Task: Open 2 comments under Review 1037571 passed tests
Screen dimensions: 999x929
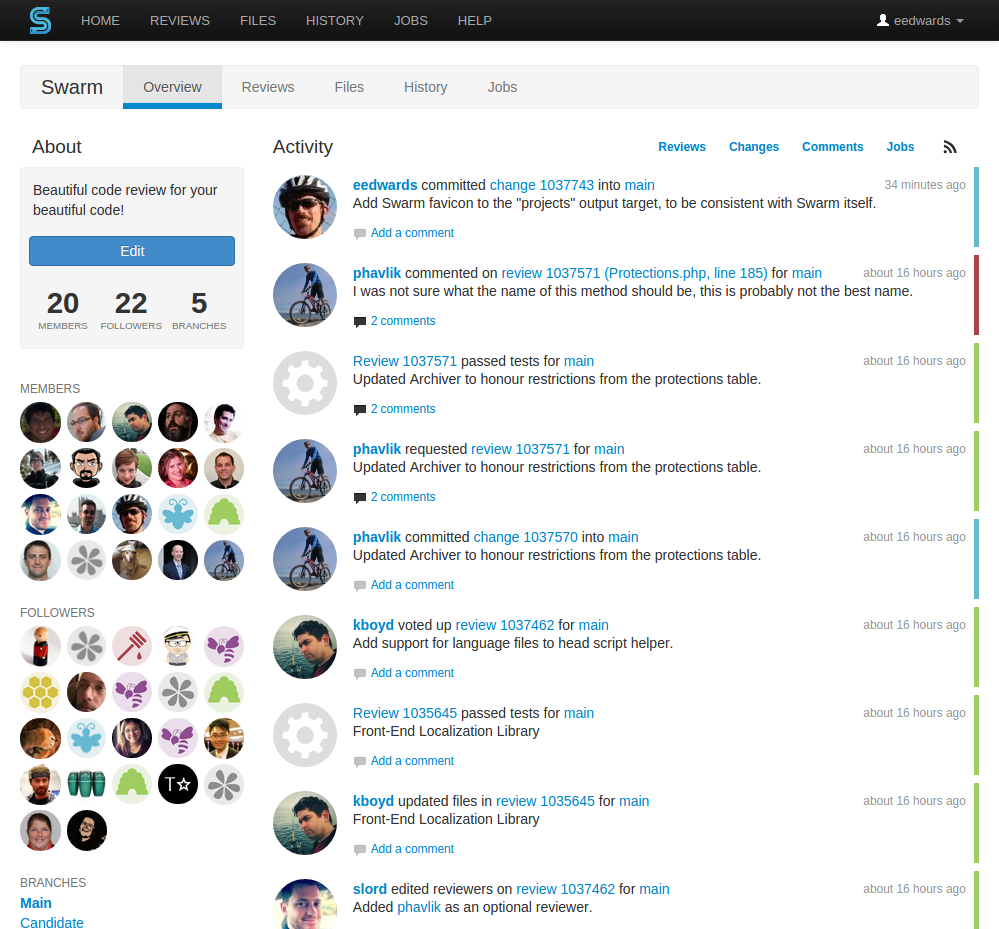Action: tap(403, 408)
